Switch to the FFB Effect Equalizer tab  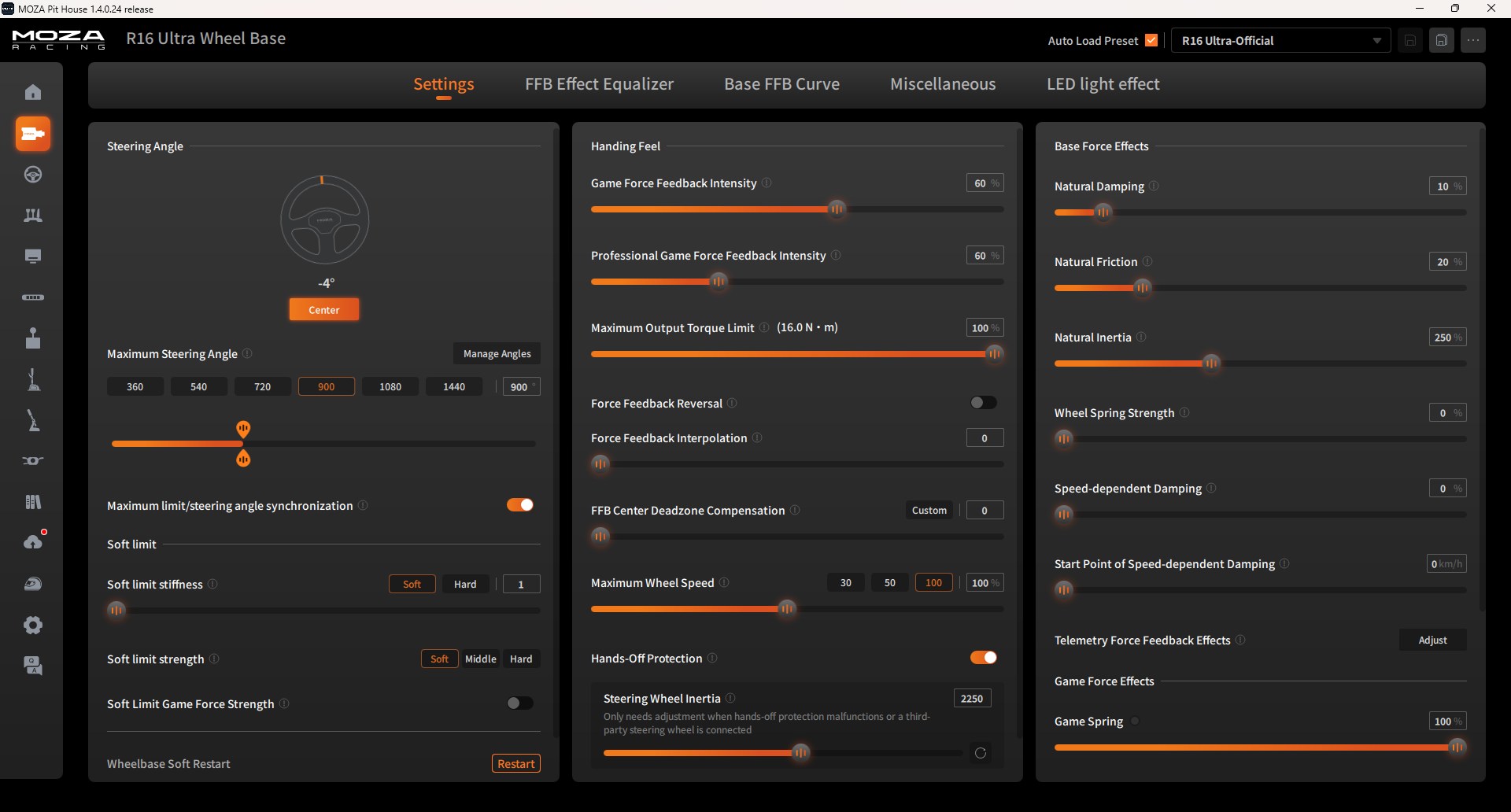point(600,84)
